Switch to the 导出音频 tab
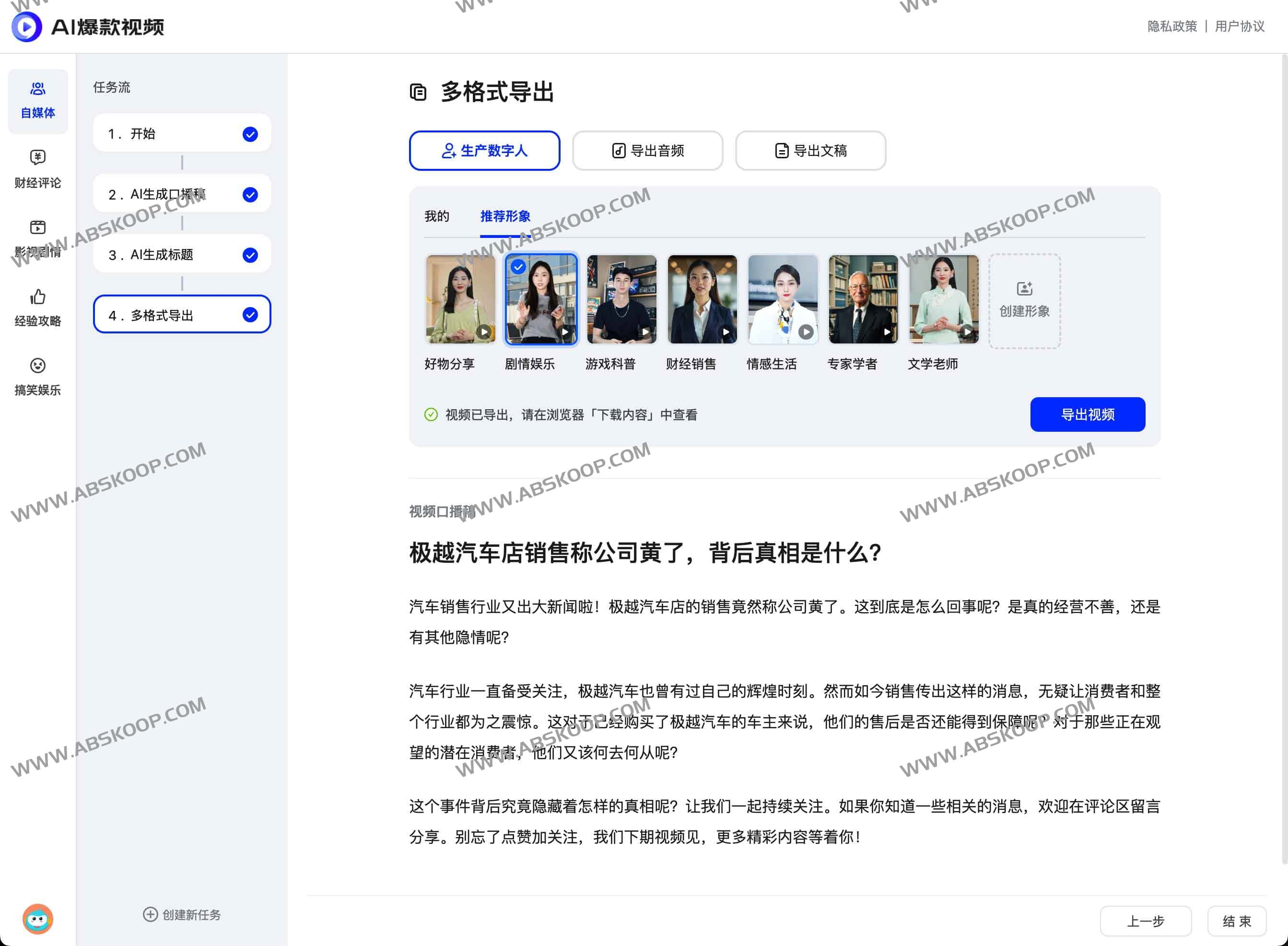This screenshot has width=1288, height=946. pyautogui.click(x=647, y=151)
